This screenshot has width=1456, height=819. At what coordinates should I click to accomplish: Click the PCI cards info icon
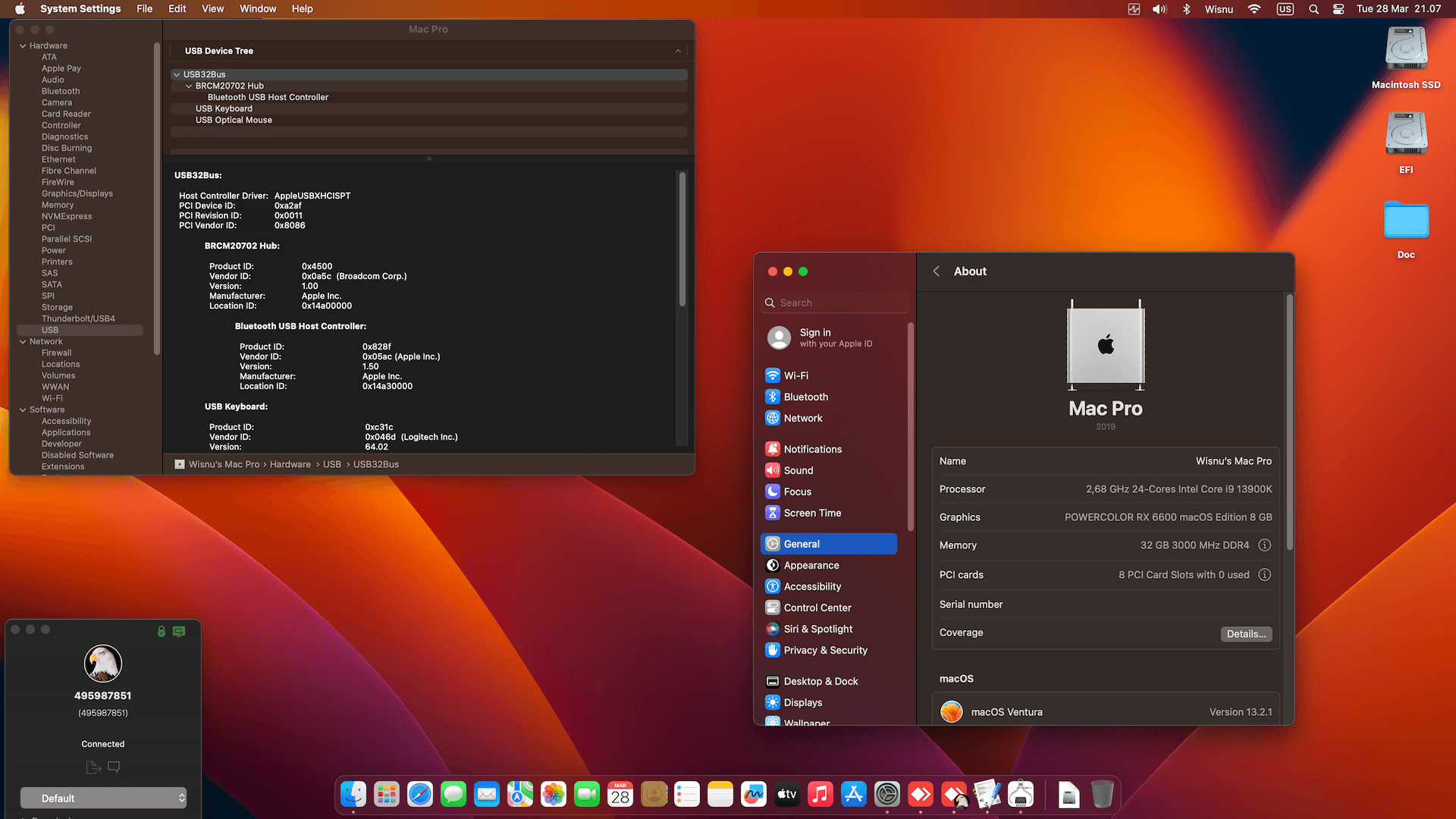click(x=1264, y=575)
